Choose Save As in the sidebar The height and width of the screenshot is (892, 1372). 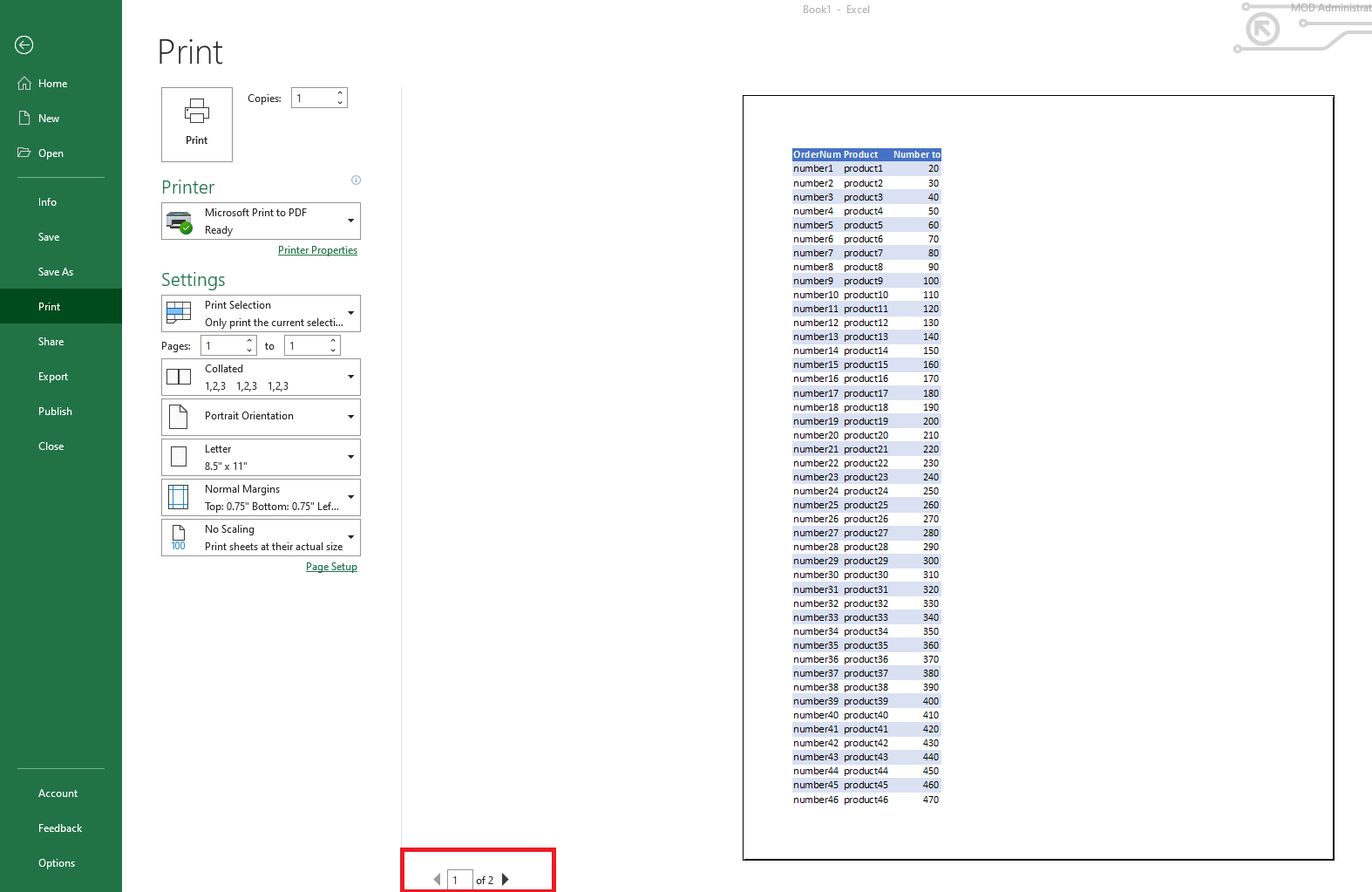click(x=61, y=272)
